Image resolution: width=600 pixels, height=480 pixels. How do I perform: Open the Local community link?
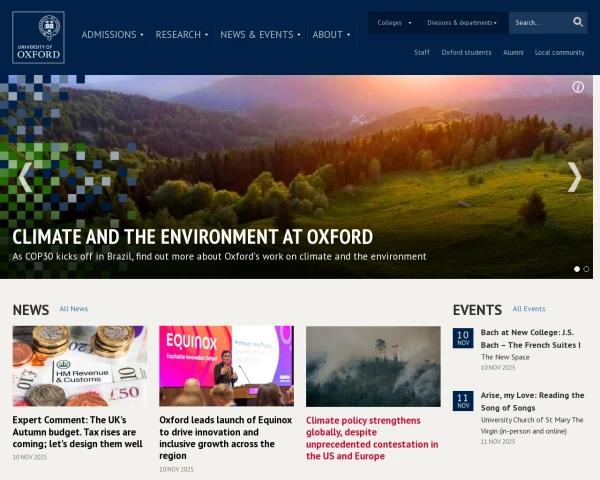559,52
